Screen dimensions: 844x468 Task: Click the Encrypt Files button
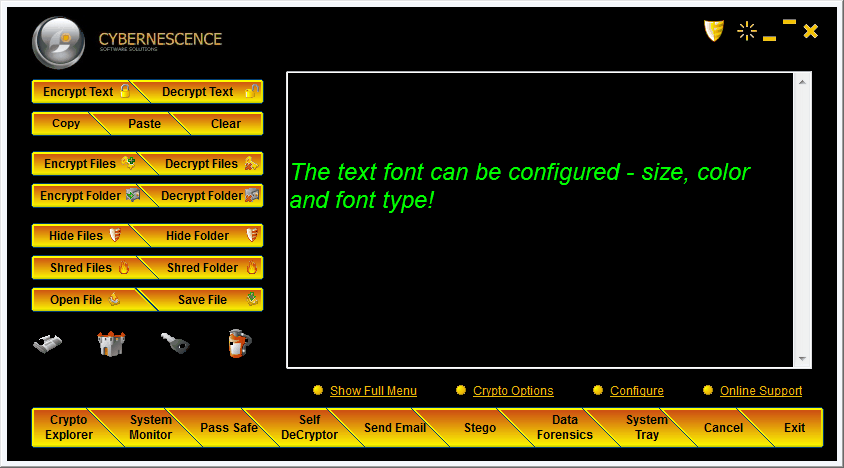(89, 164)
